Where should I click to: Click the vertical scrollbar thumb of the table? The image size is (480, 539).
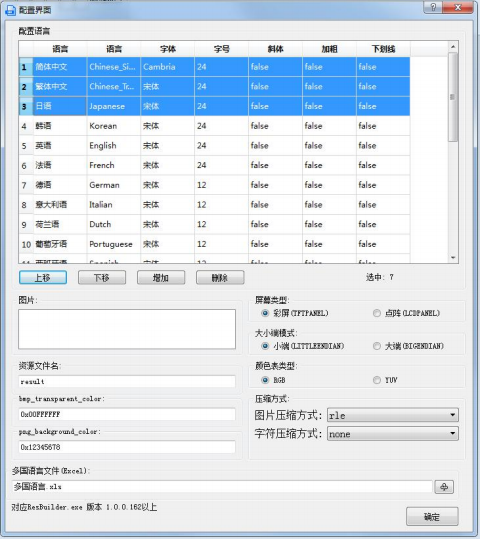click(453, 97)
